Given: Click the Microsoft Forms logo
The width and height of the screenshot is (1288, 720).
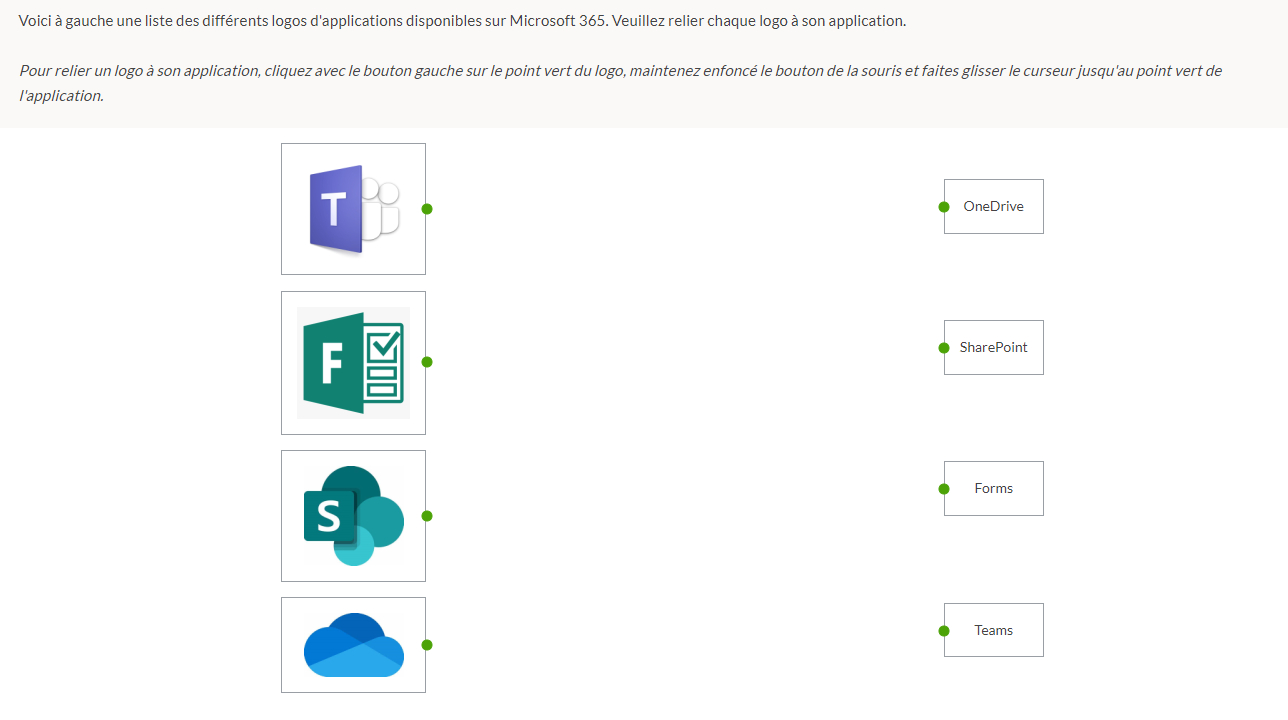Looking at the screenshot, I should (353, 363).
